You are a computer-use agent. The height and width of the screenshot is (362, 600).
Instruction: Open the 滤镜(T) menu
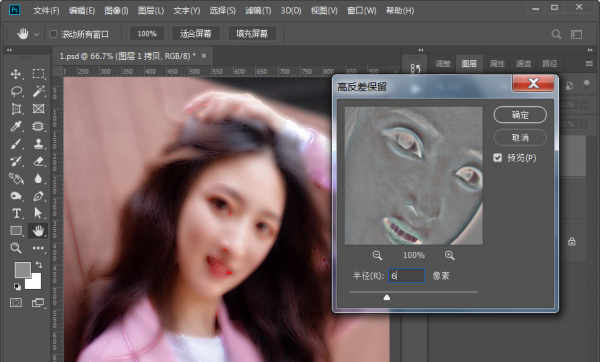pos(258,11)
